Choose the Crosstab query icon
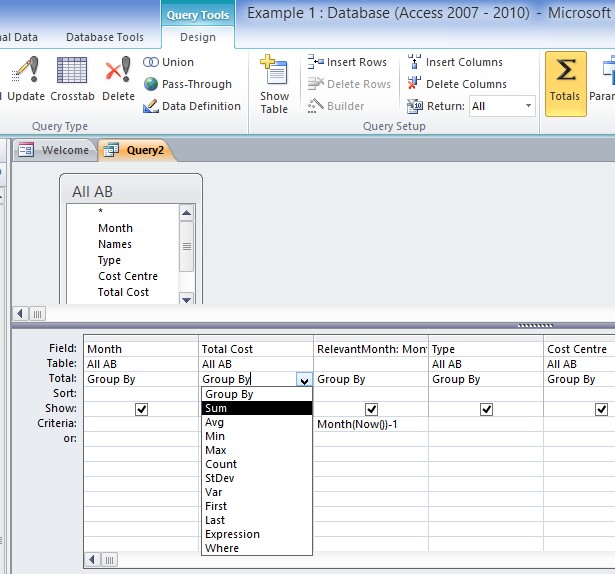The image size is (615, 574). pyautogui.click(x=72, y=70)
